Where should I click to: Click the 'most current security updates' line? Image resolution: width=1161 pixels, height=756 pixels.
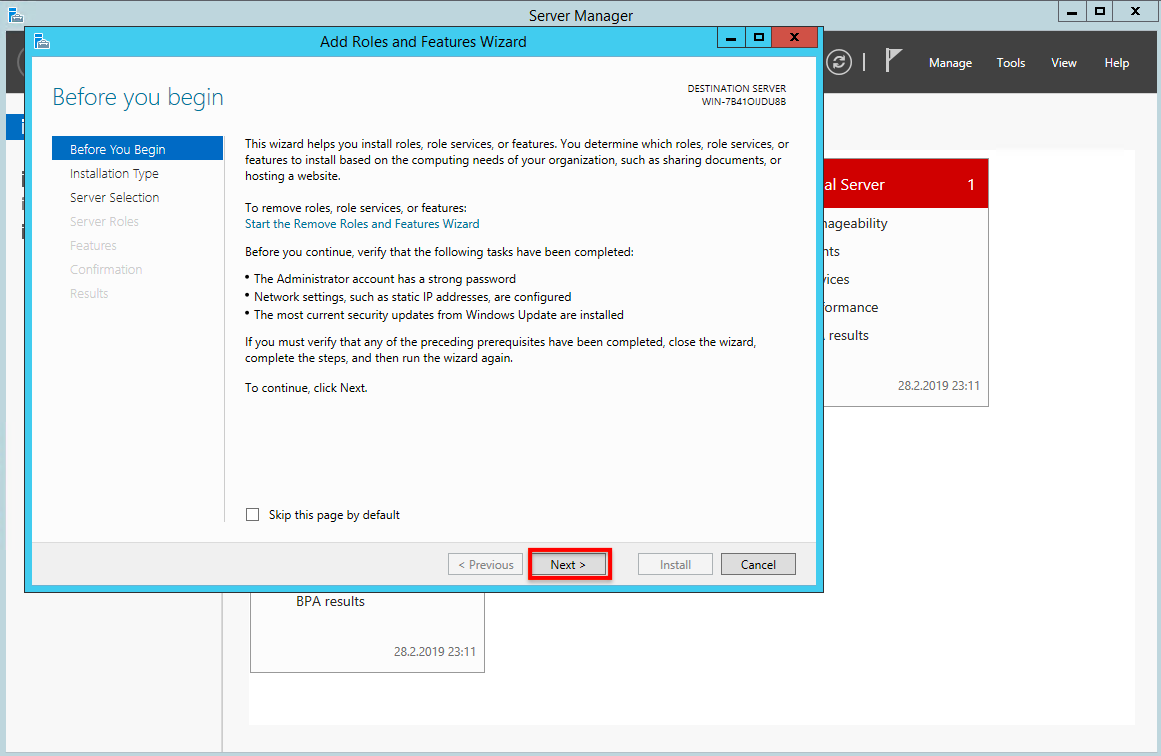coord(438,315)
